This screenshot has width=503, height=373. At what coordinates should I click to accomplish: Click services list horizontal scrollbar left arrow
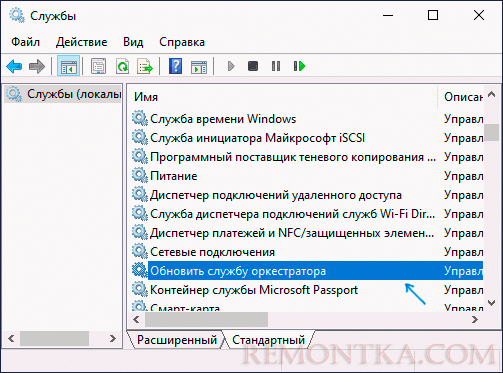pyautogui.click(x=136, y=319)
